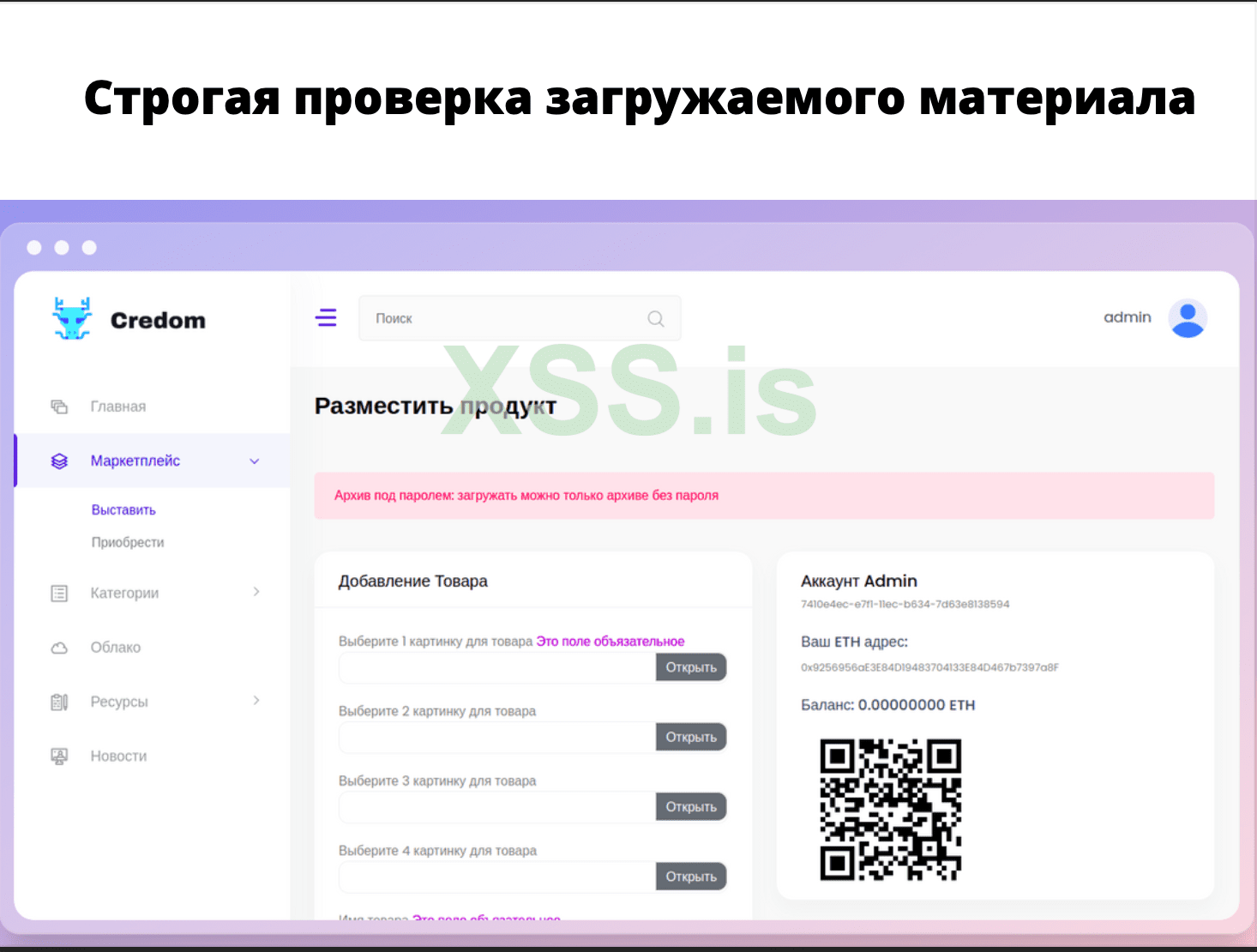This screenshot has width=1257, height=952.
Task: Click the magnifier icon in the search bar
Action: [x=655, y=318]
